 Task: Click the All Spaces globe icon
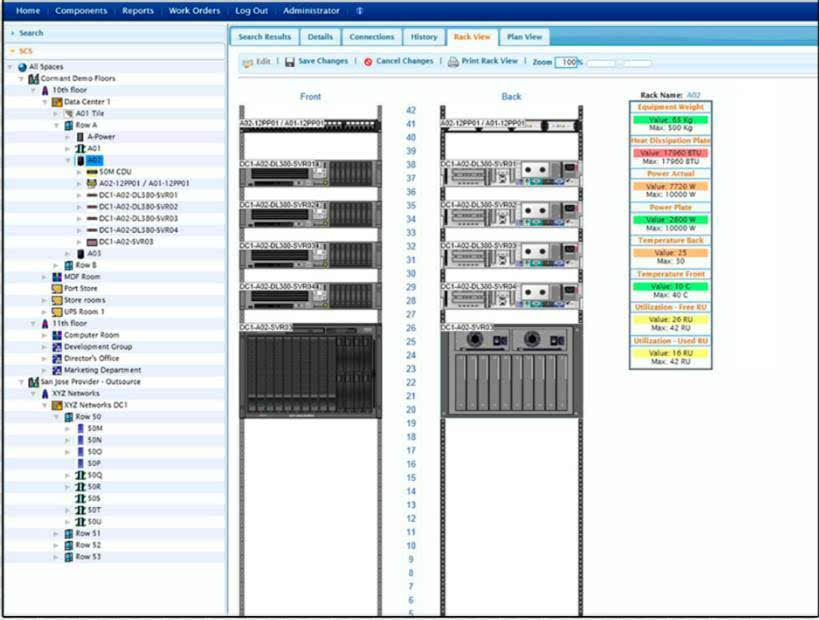(x=22, y=67)
